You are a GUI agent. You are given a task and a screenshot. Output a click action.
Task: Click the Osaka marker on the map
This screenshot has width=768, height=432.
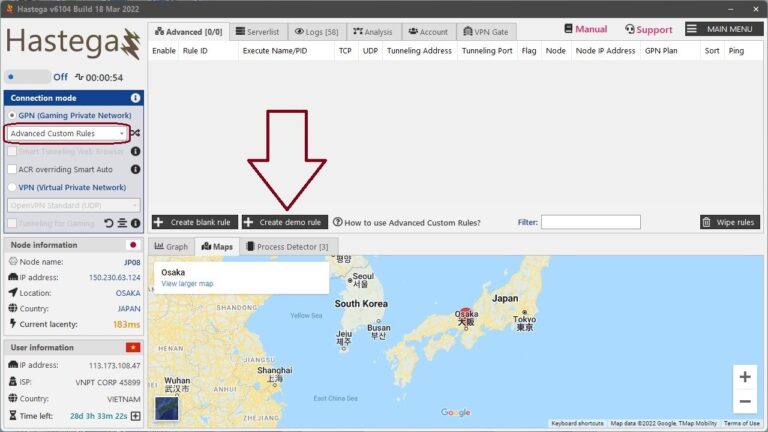[x=465, y=314]
